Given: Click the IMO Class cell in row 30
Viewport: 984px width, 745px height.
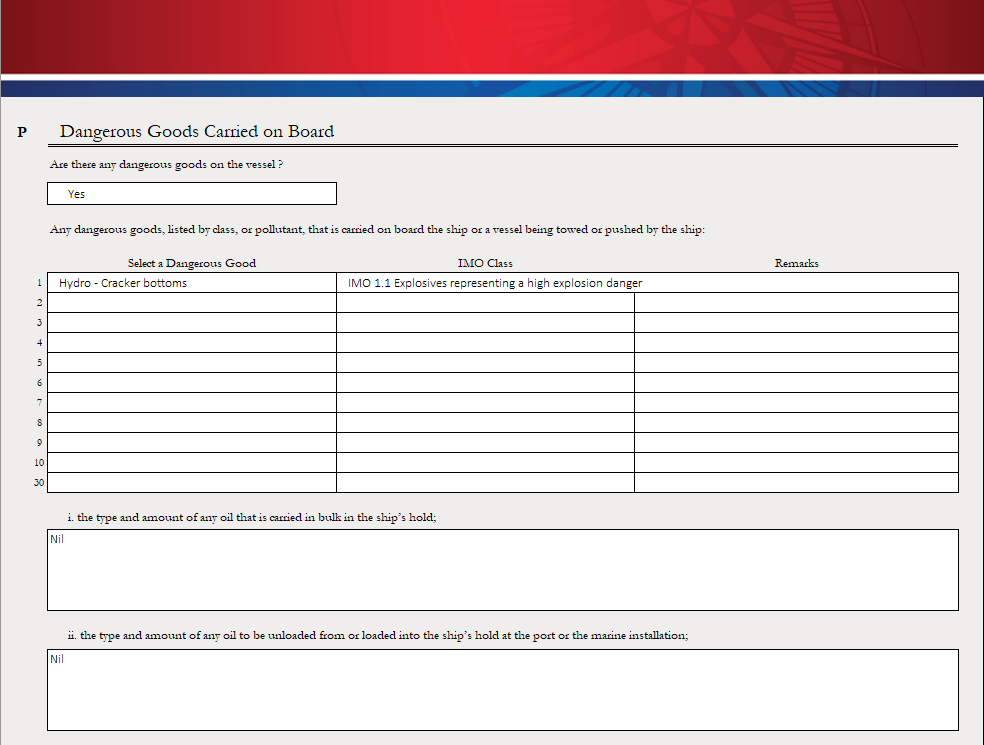Looking at the screenshot, I should [x=485, y=483].
